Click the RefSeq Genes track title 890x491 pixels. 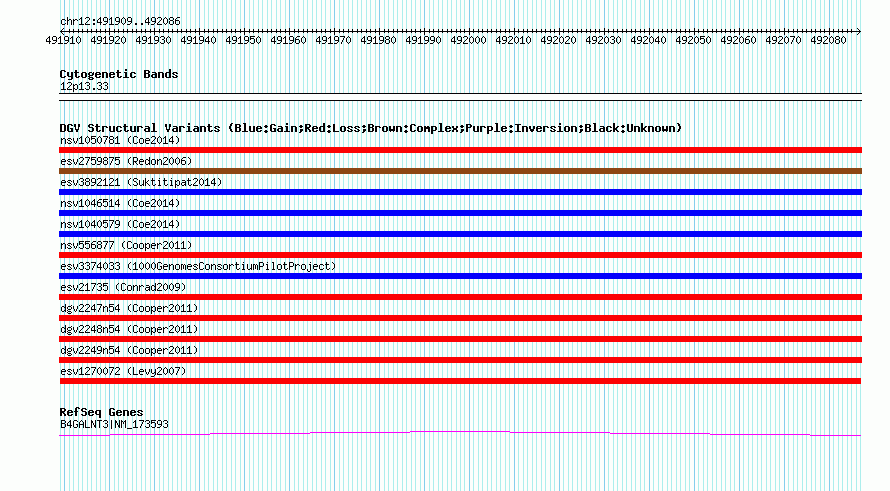[101, 412]
